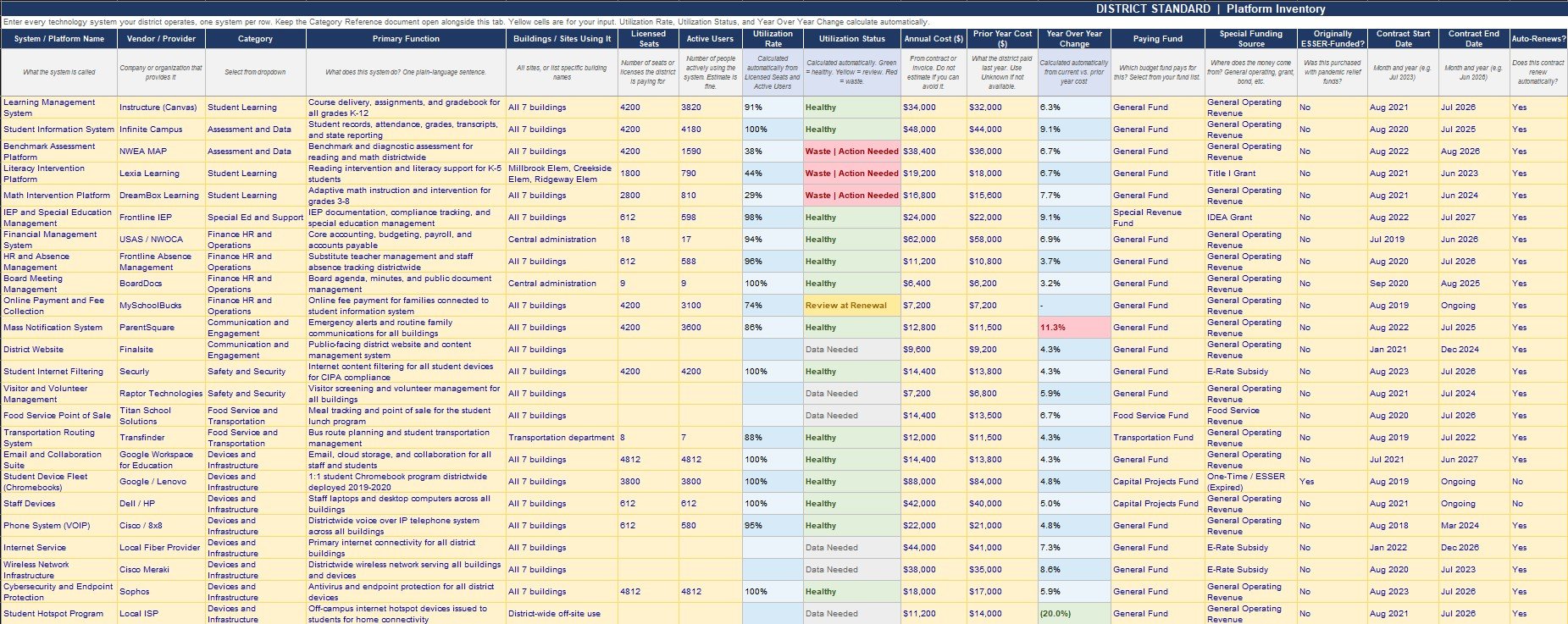Image resolution: width=1568 pixels, height=624 pixels.
Task: Click the 'Millbrook Elem, Creekside Elem' buildings cell
Action: [x=562, y=174]
